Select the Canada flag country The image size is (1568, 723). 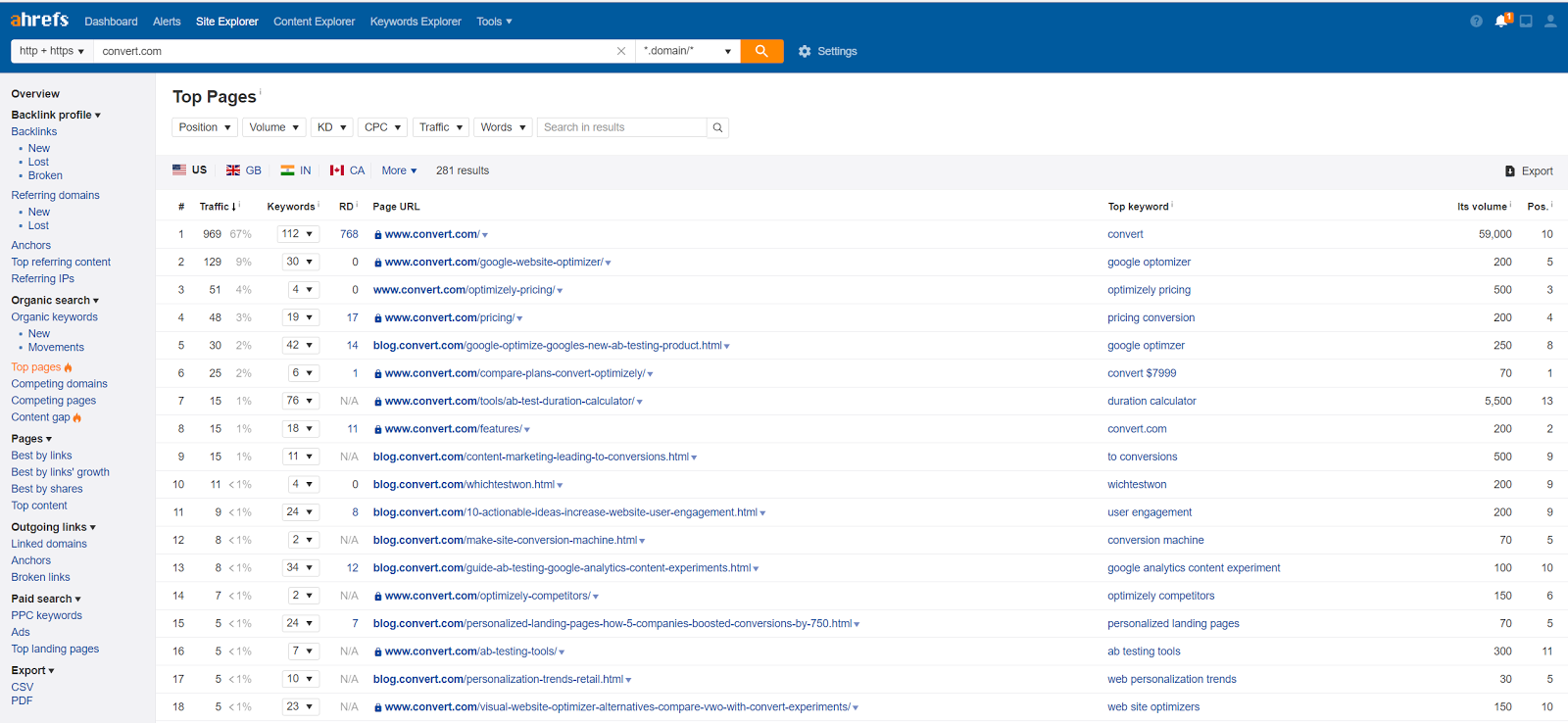coord(348,170)
